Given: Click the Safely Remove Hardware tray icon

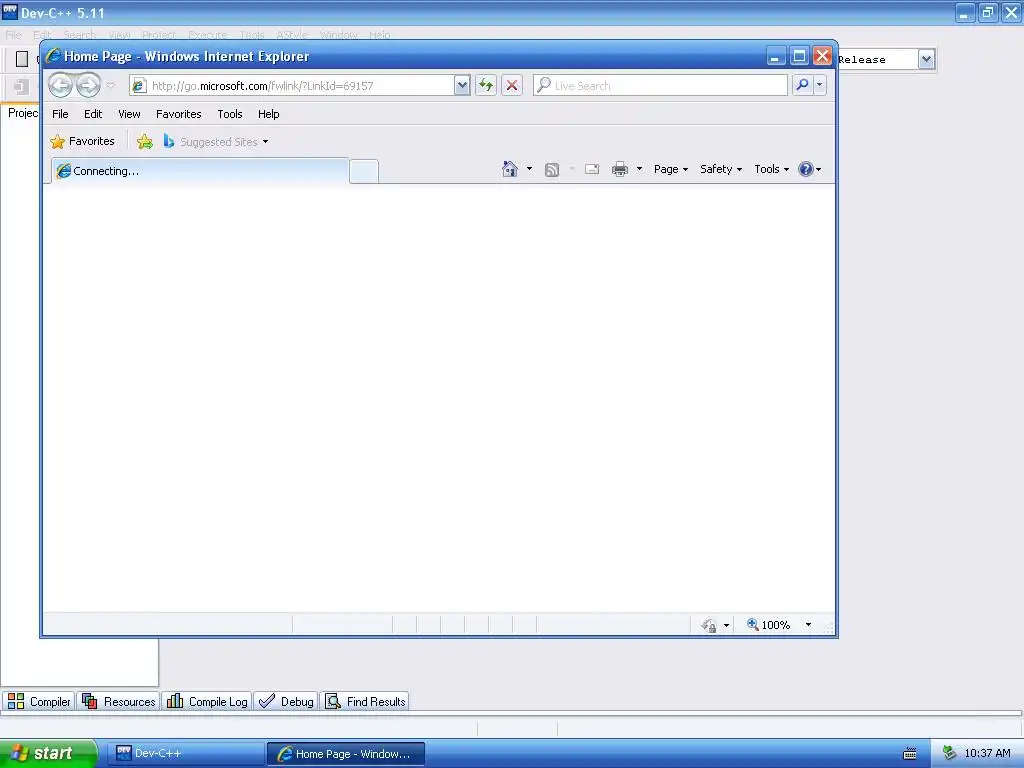Looking at the screenshot, I should pyautogui.click(x=949, y=754).
